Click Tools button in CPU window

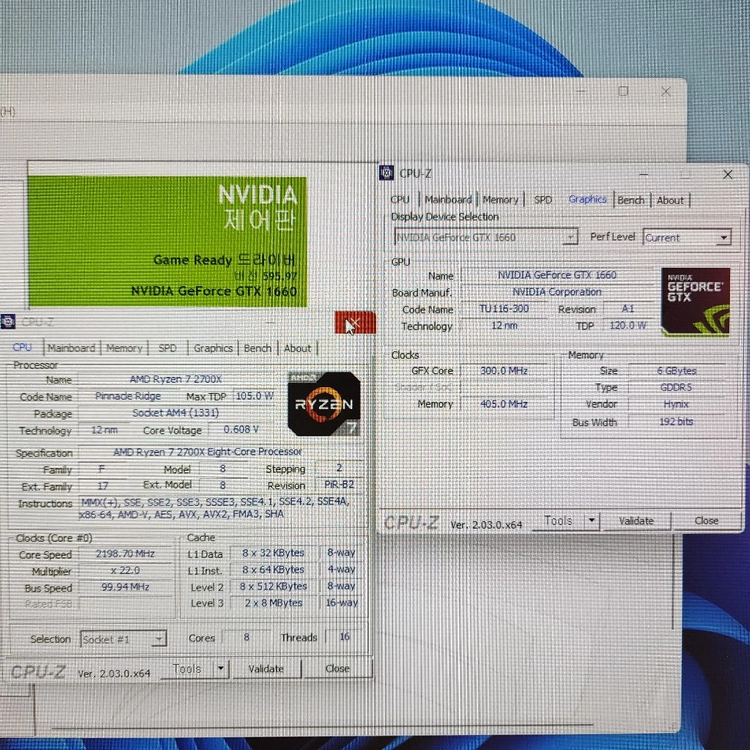187,668
